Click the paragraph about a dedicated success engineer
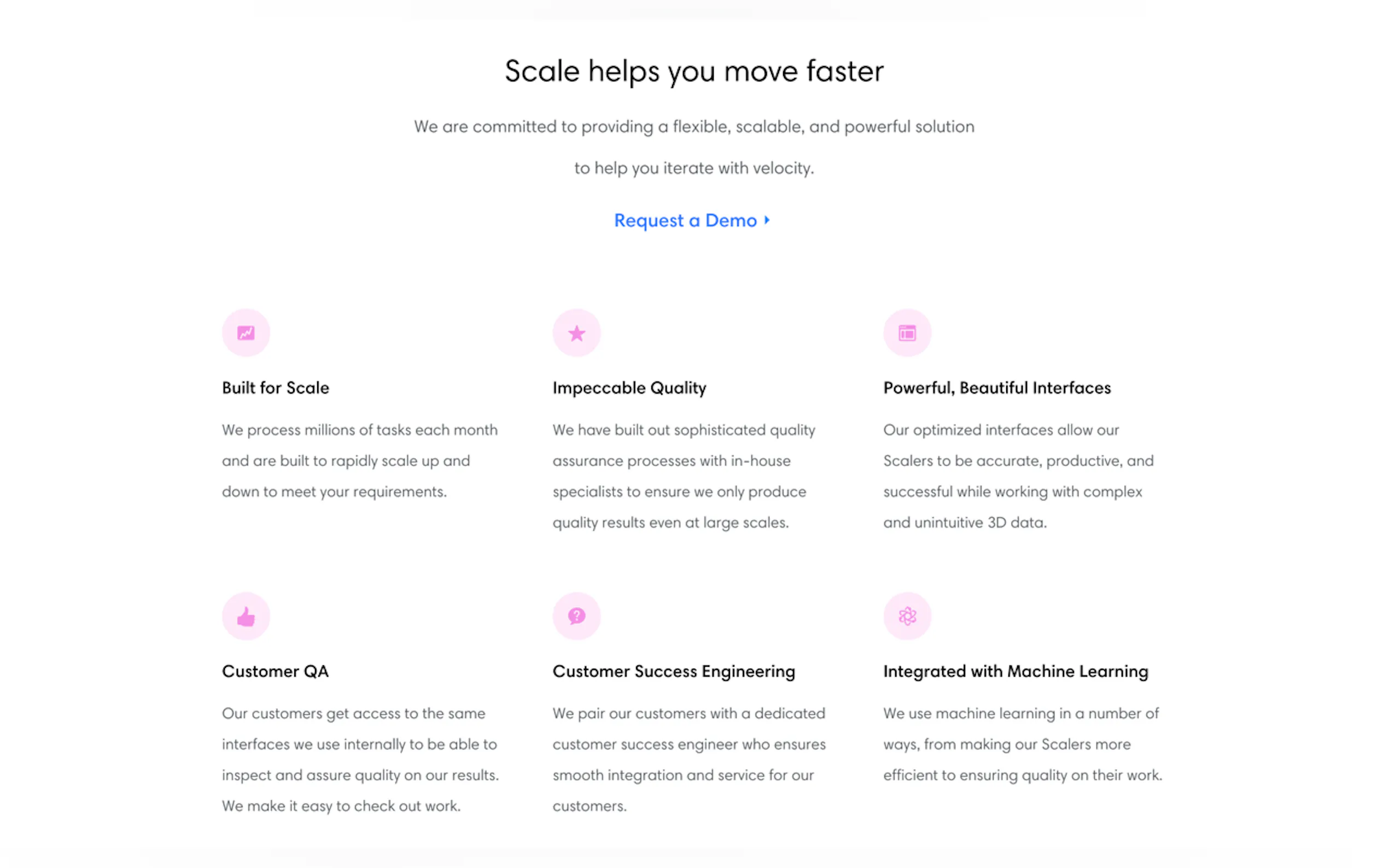The height and width of the screenshot is (868, 1389). [689, 760]
